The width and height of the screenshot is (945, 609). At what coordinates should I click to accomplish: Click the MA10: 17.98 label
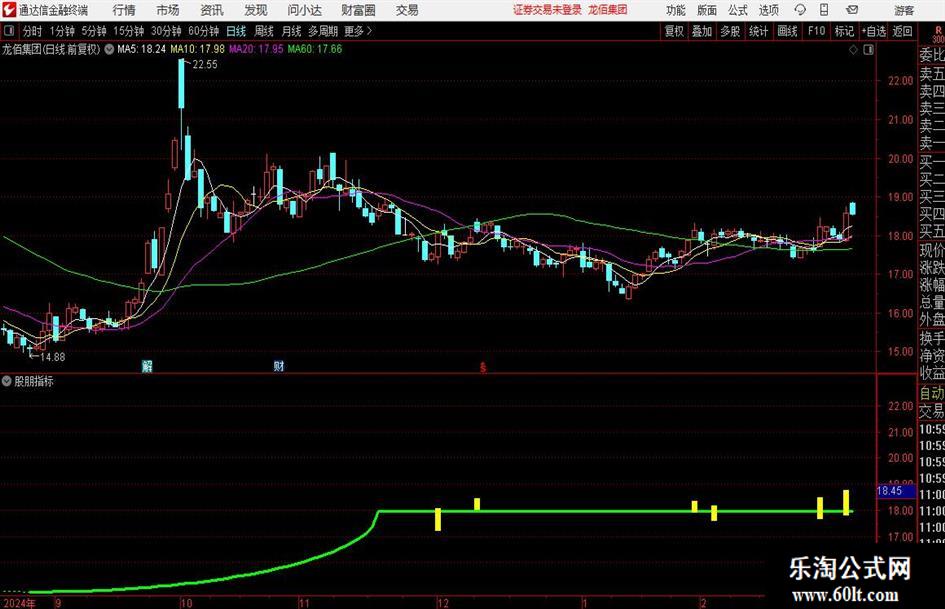pos(198,49)
